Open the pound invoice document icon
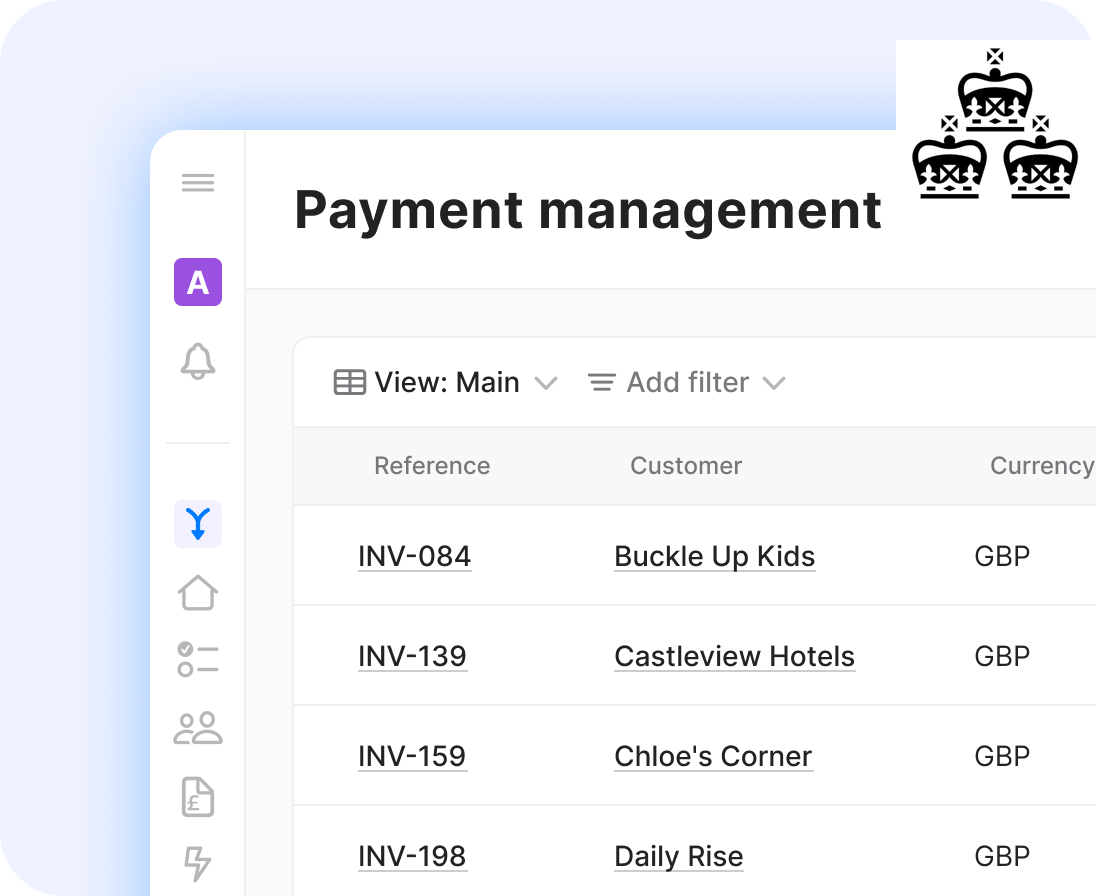The image size is (1096, 896). click(x=198, y=797)
